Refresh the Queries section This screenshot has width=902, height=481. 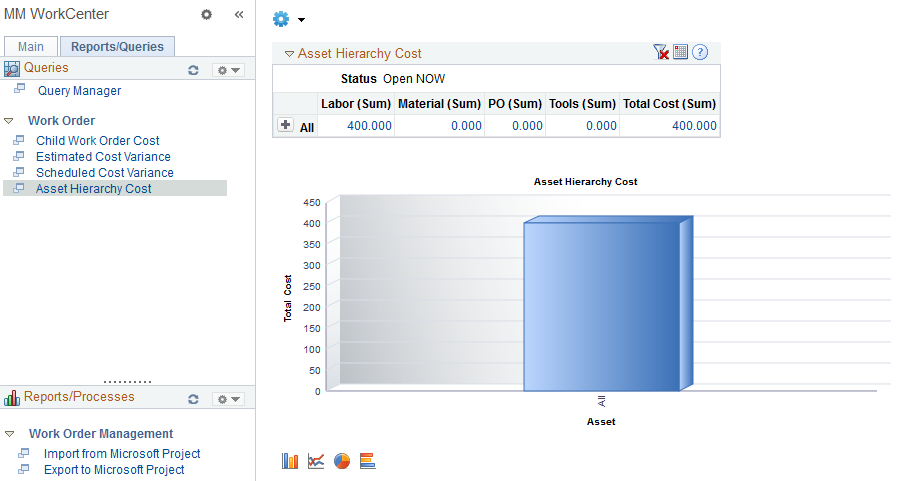pos(193,70)
